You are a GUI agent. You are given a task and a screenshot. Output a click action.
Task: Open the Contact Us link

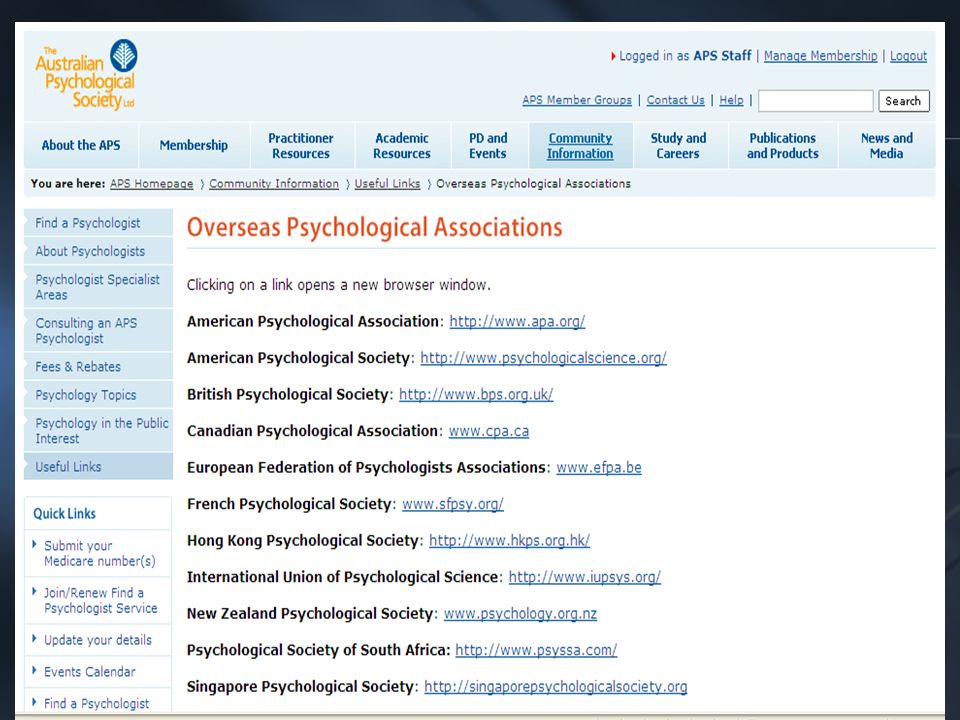(675, 100)
